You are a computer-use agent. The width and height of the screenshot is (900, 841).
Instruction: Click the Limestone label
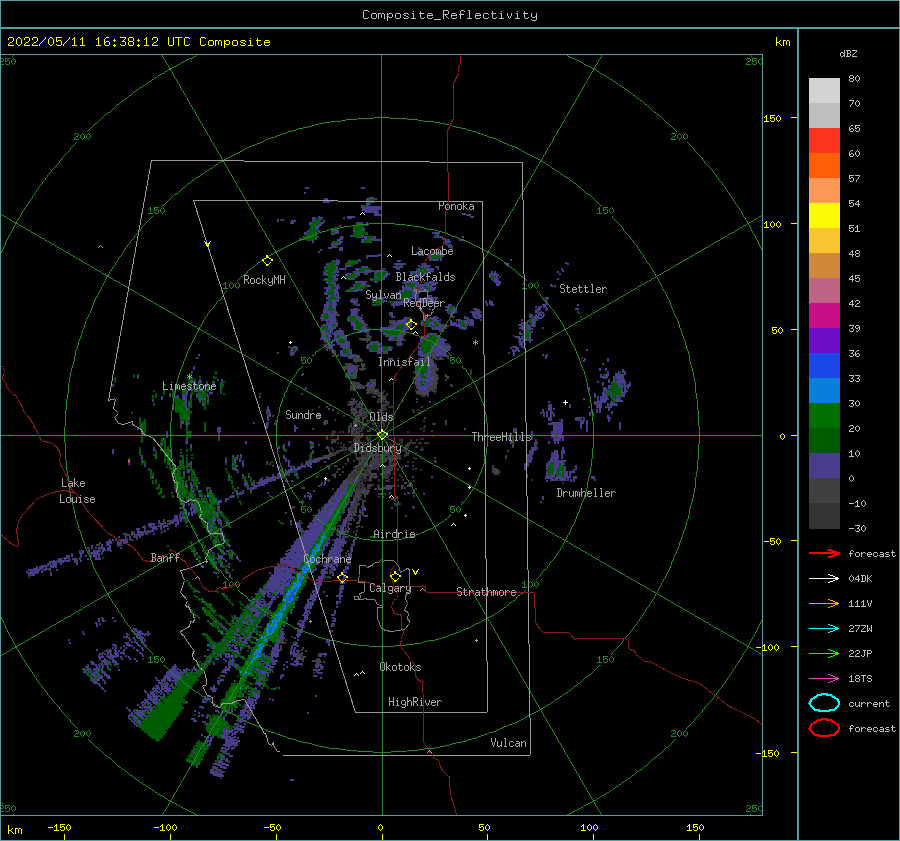click(189, 386)
